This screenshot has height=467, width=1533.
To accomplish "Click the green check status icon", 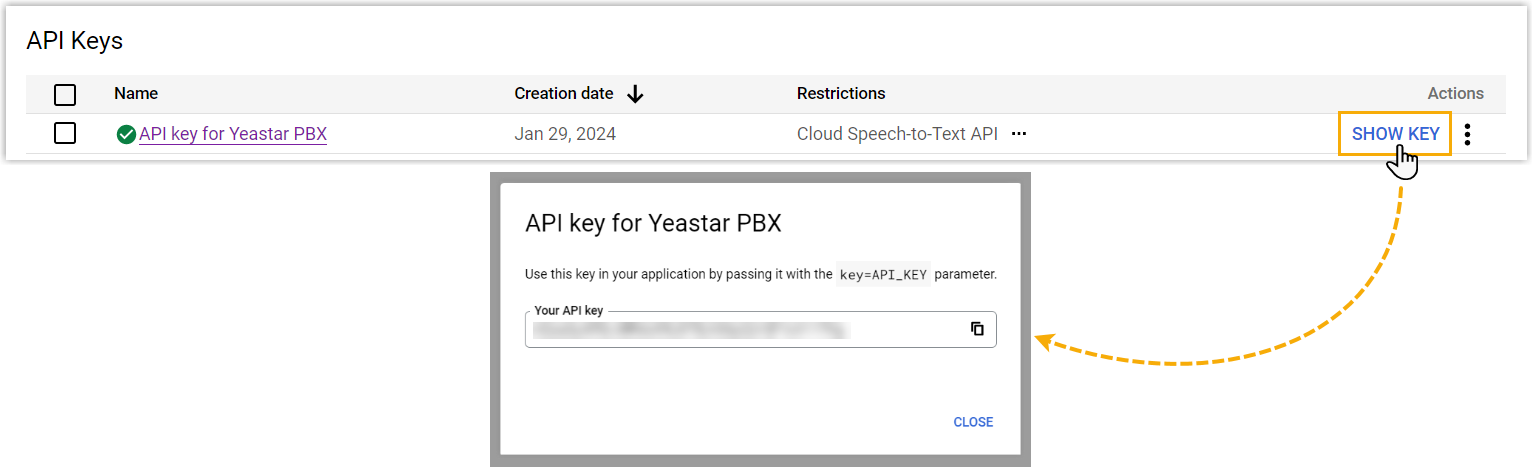I will 126,134.
